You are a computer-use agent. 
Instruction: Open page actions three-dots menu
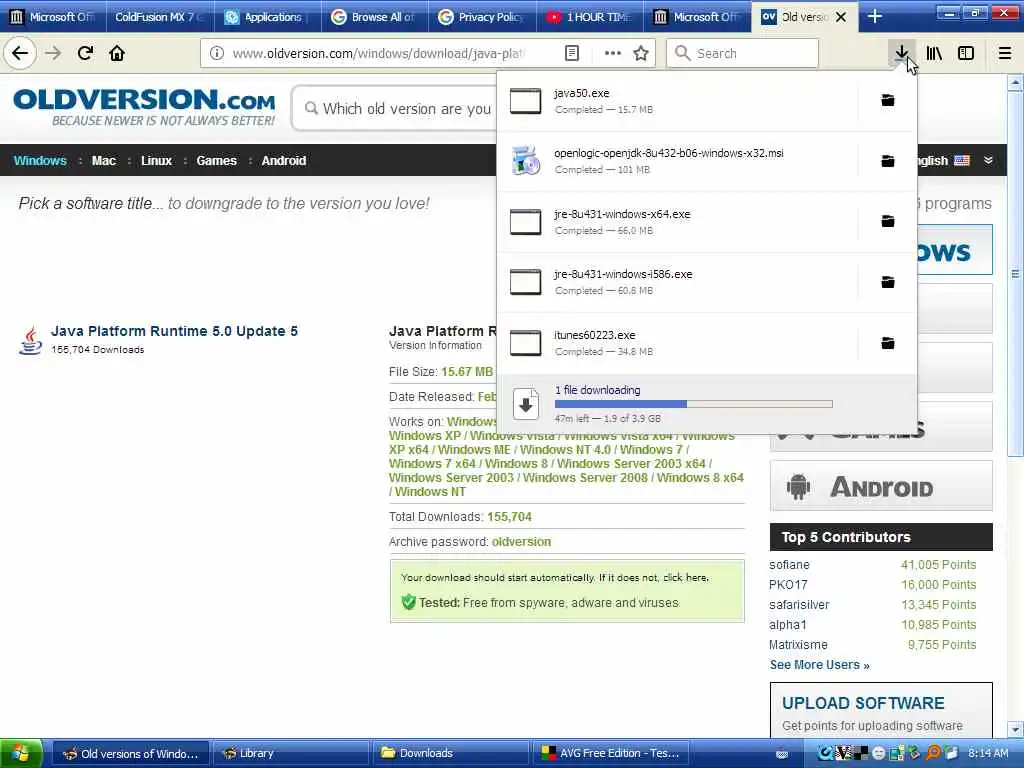[x=613, y=54]
